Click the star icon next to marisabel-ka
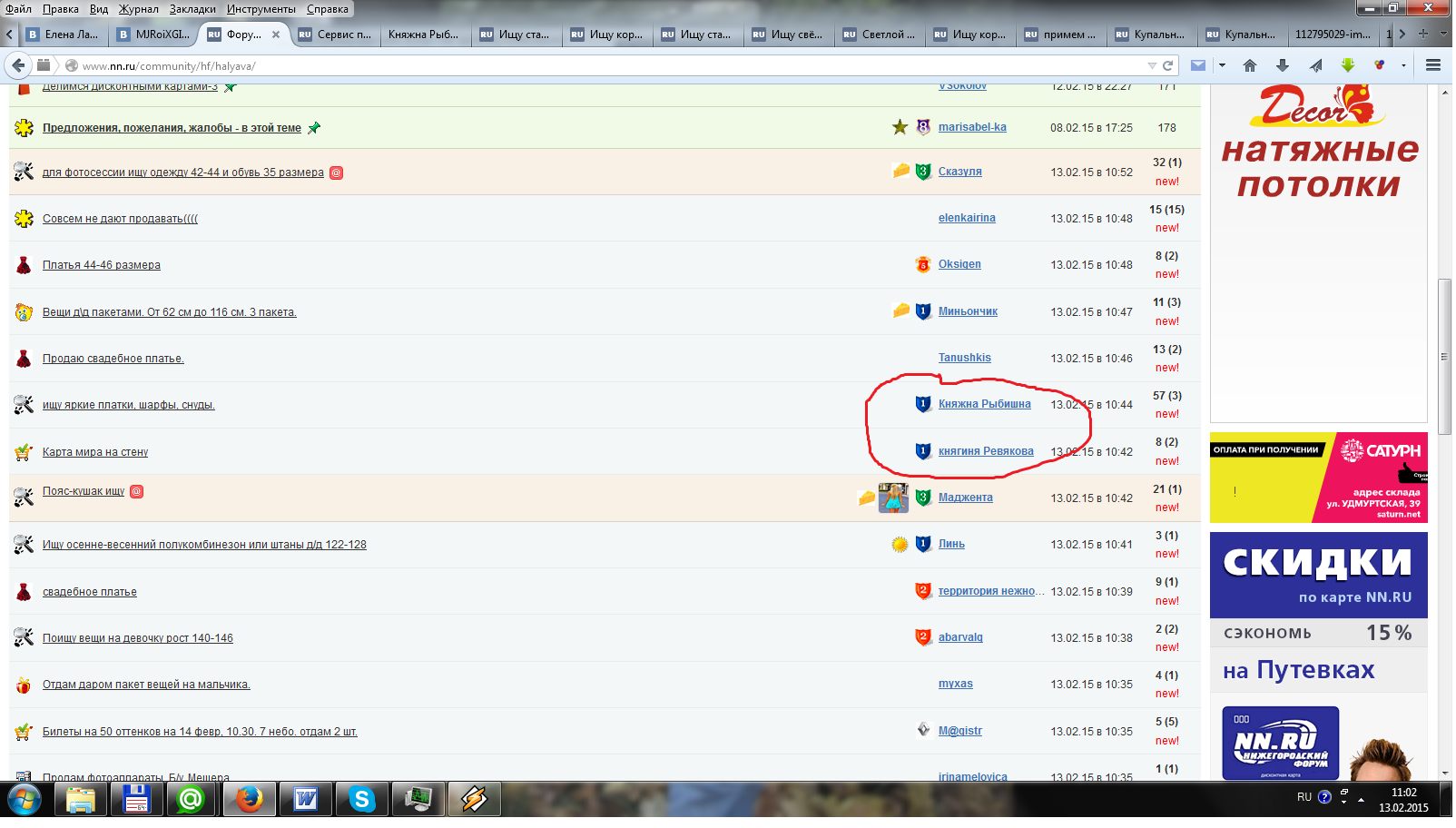Screen dimensions: 1456x828 pos(900,127)
